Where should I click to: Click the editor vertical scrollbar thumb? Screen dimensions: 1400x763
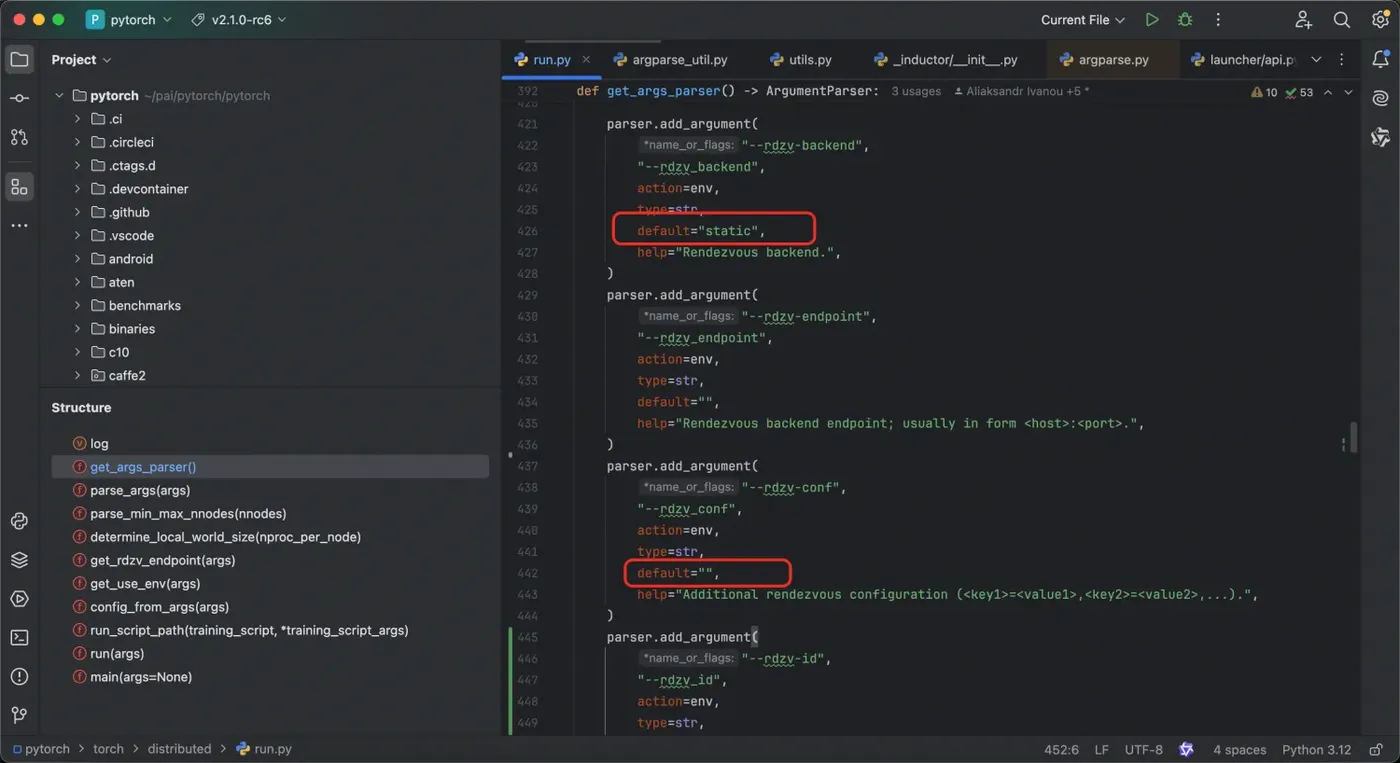point(1354,437)
